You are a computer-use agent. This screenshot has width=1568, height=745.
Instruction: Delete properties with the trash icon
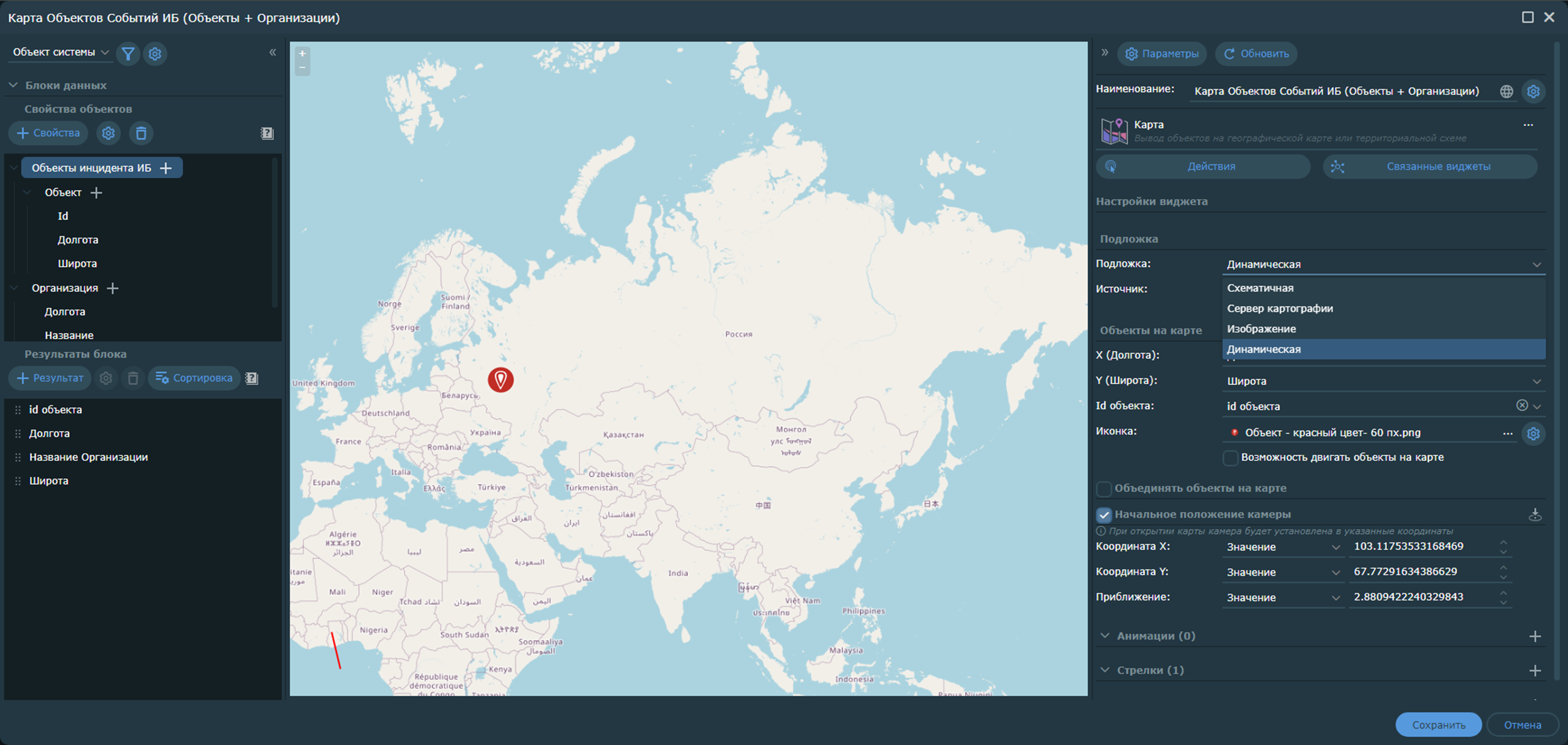click(140, 133)
